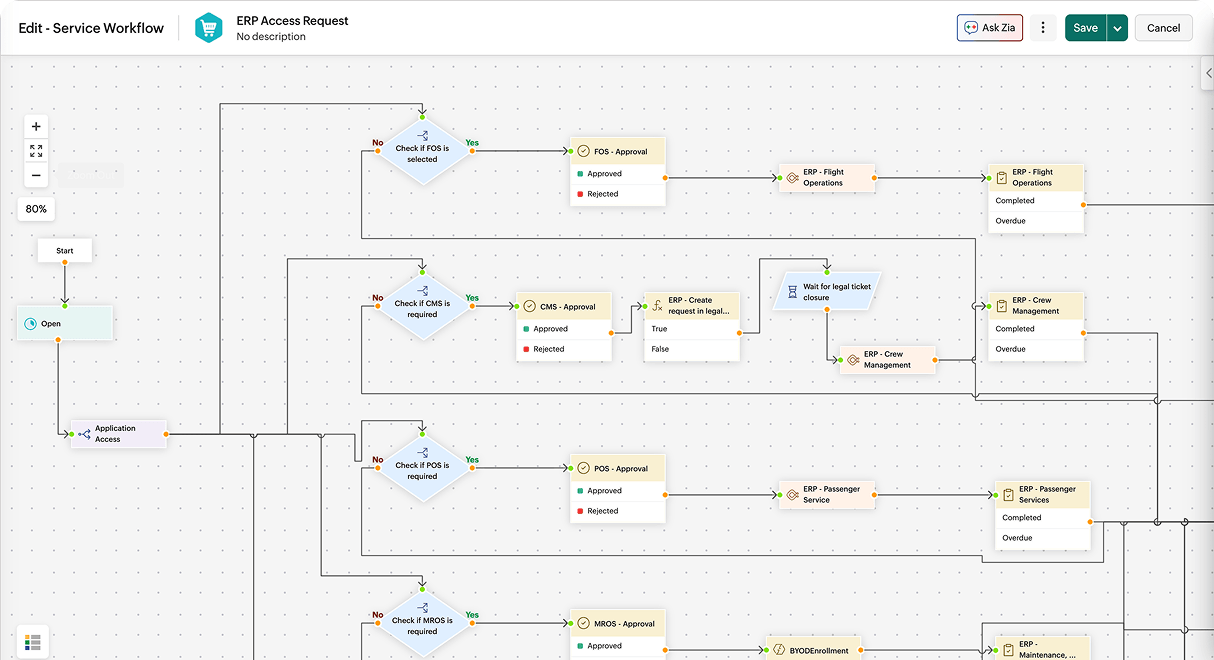Click the FOS - Approval checkmark icon

584,151
